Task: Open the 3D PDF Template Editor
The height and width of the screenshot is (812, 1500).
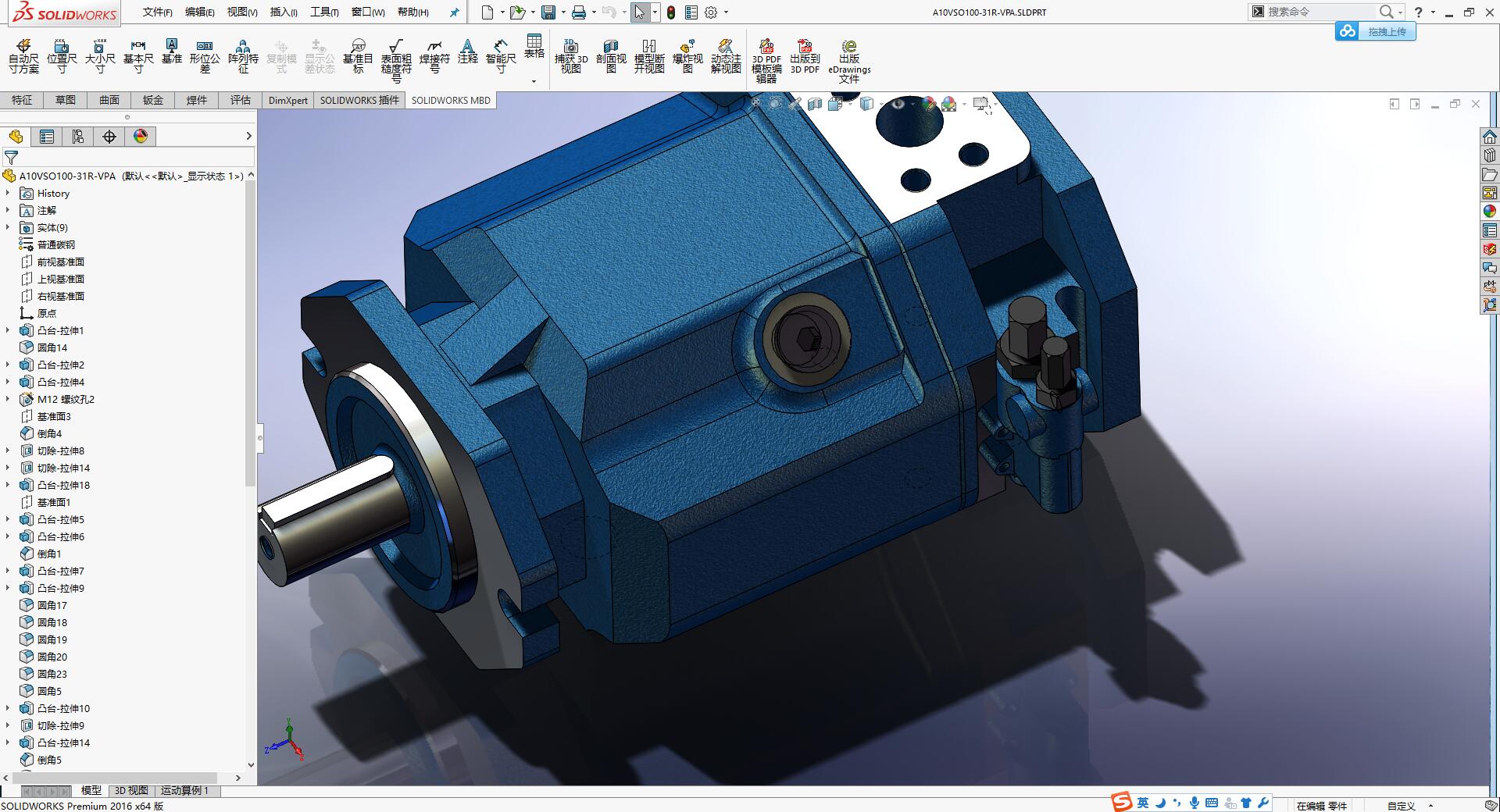Action: pyautogui.click(x=766, y=62)
